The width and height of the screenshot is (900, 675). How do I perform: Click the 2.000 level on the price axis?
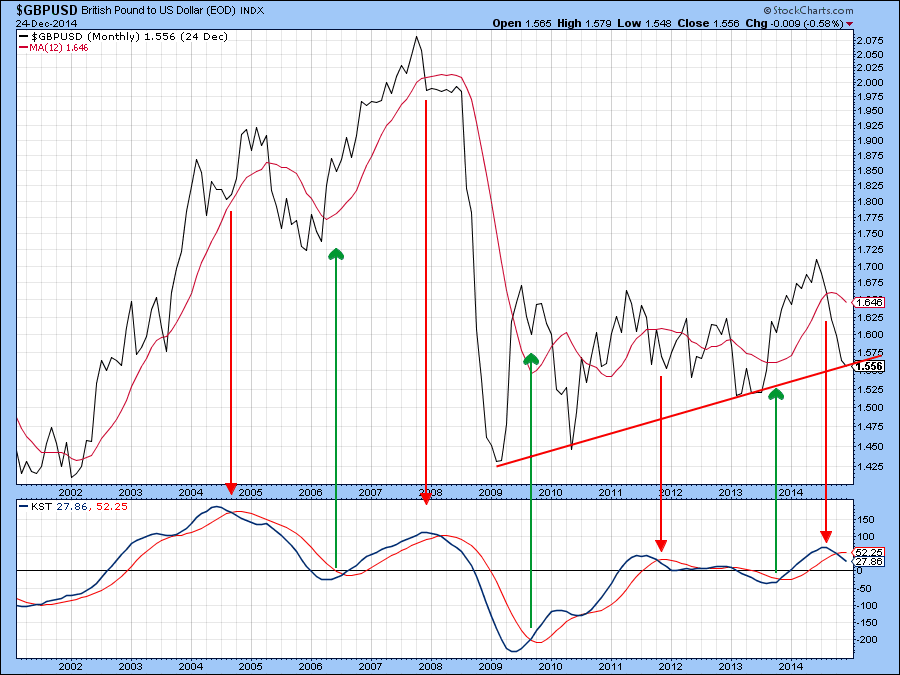pyautogui.click(x=869, y=82)
